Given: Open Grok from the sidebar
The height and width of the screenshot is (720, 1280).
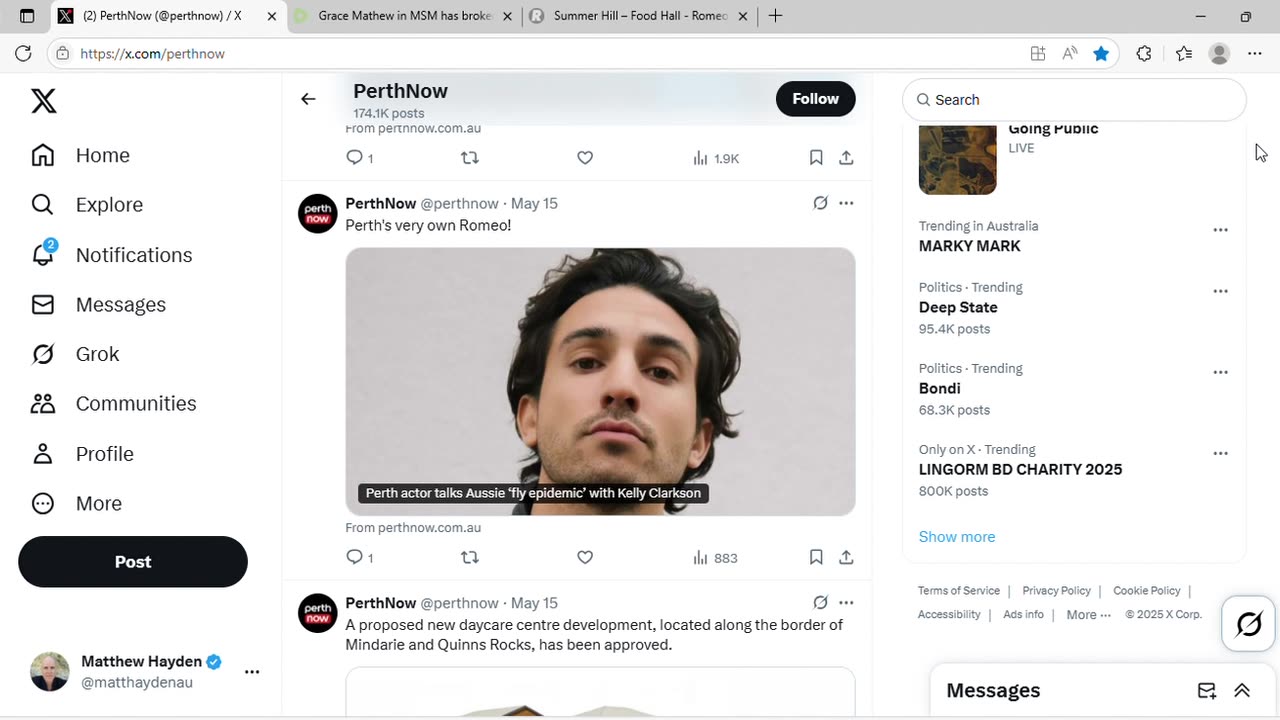Looking at the screenshot, I should (75, 354).
